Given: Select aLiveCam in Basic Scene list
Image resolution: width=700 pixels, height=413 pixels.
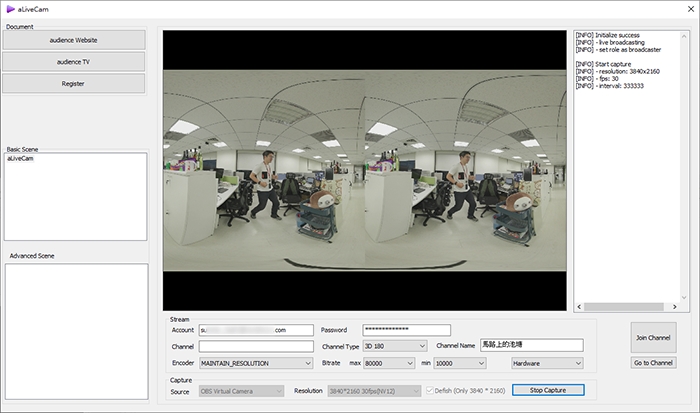Looking at the screenshot, I should [21, 159].
